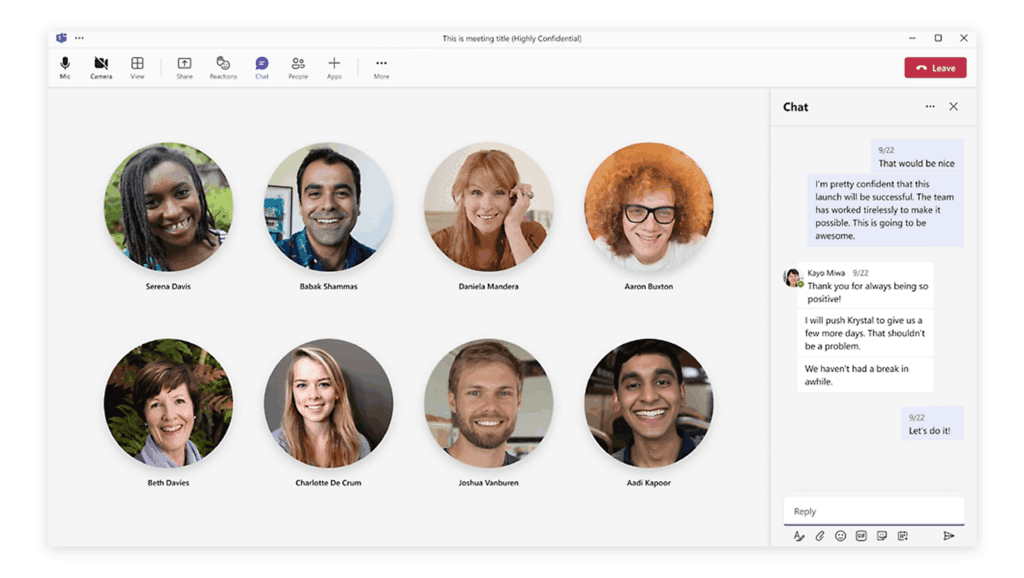1024x578 pixels.
Task: Open more chat options via the ellipsis
Action: pos(930,106)
